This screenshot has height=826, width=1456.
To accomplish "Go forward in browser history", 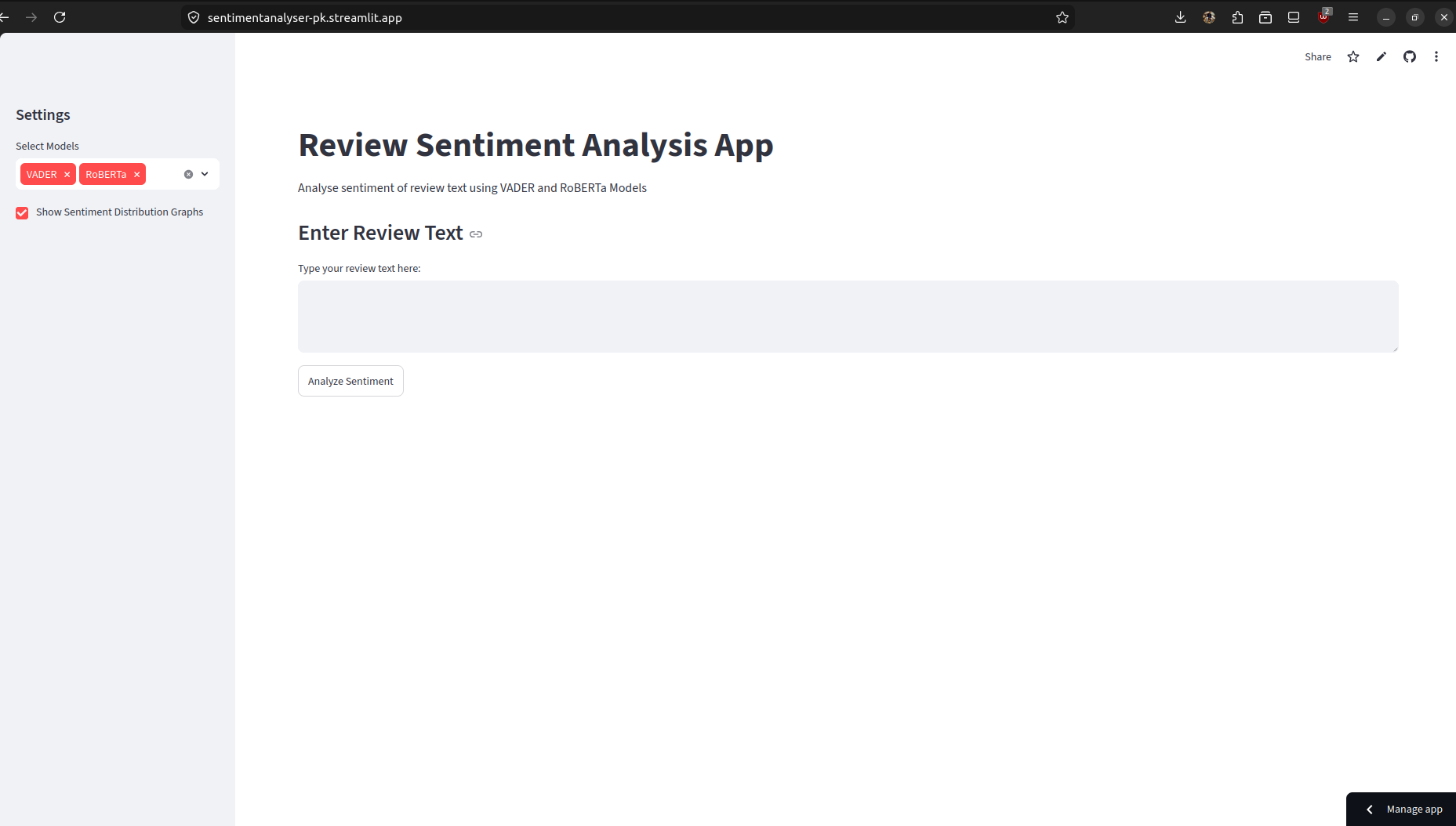I will [x=31, y=17].
